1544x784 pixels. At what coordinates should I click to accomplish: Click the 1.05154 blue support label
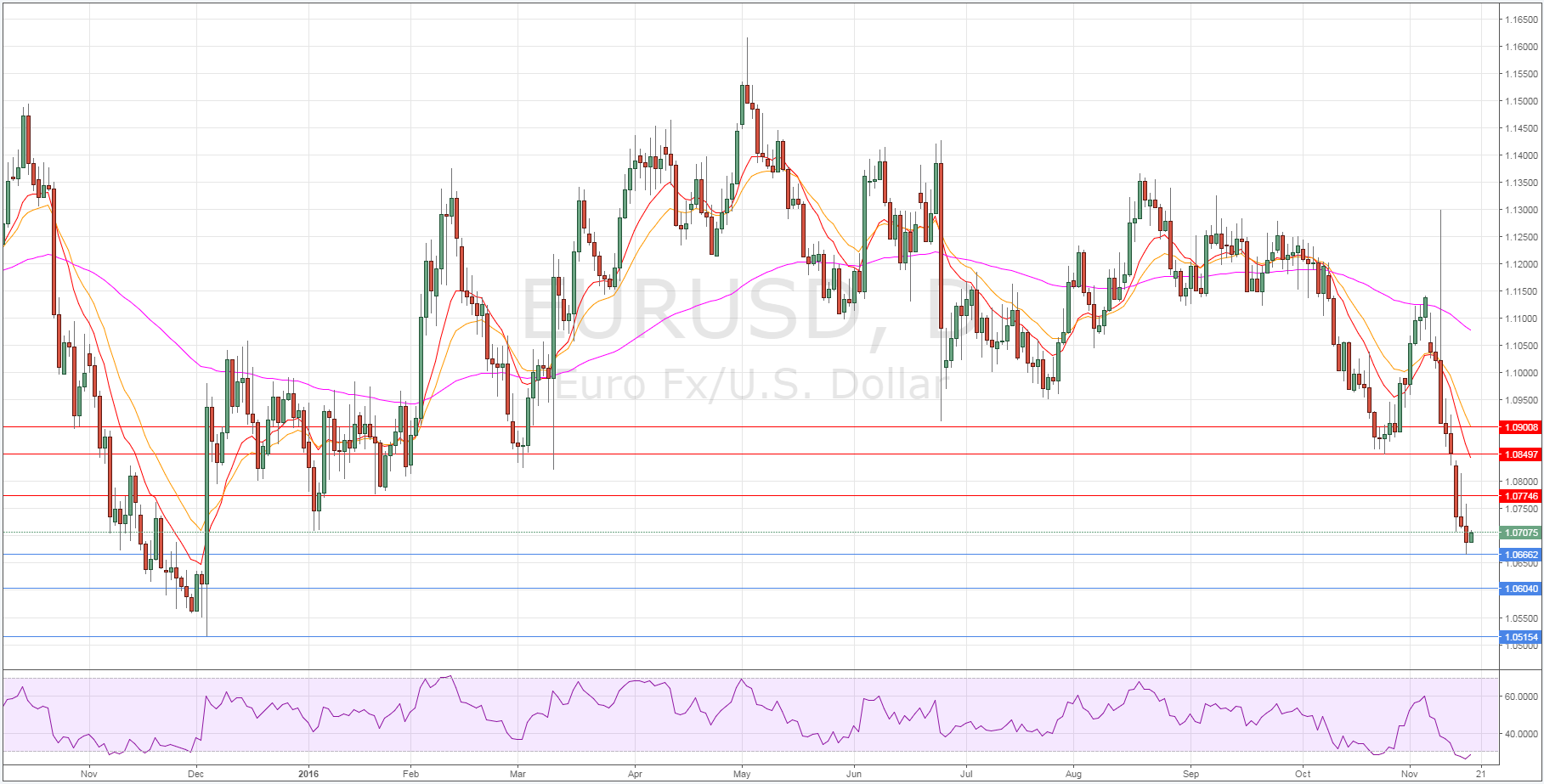[1521, 637]
